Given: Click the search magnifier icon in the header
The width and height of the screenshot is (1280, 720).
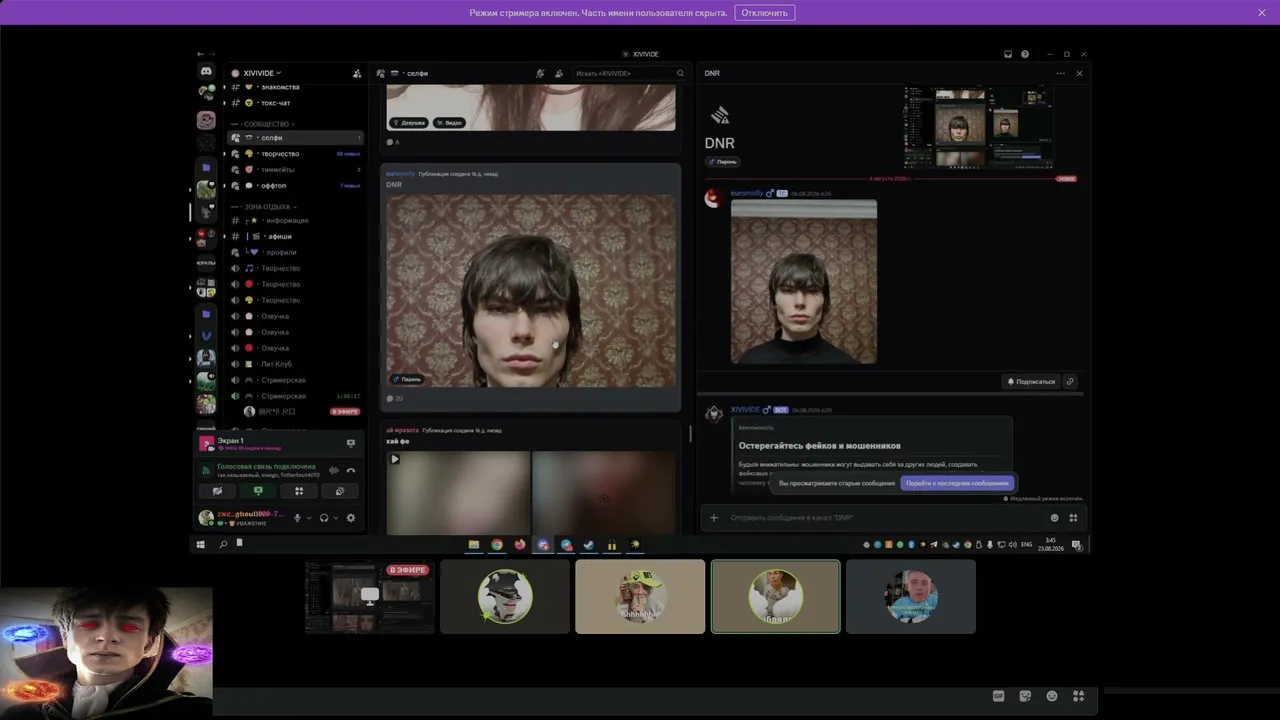Looking at the screenshot, I should [x=680, y=73].
